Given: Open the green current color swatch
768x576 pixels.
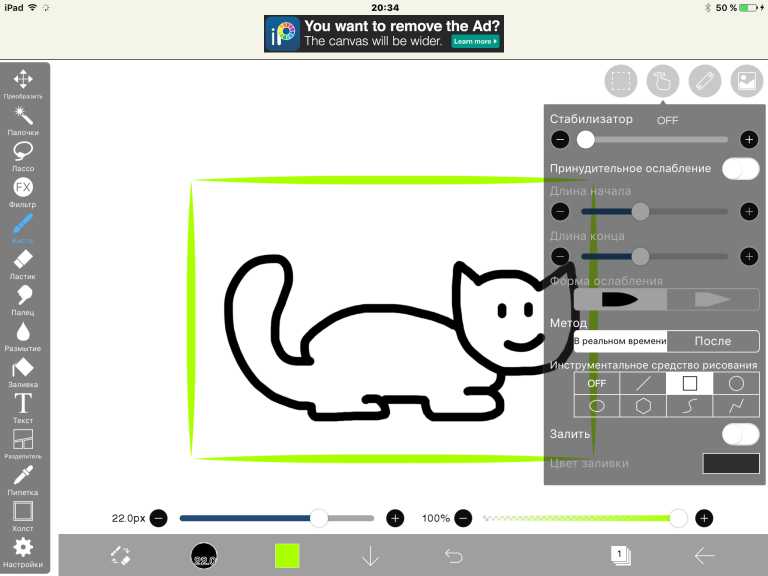Looking at the screenshot, I should [x=287, y=556].
